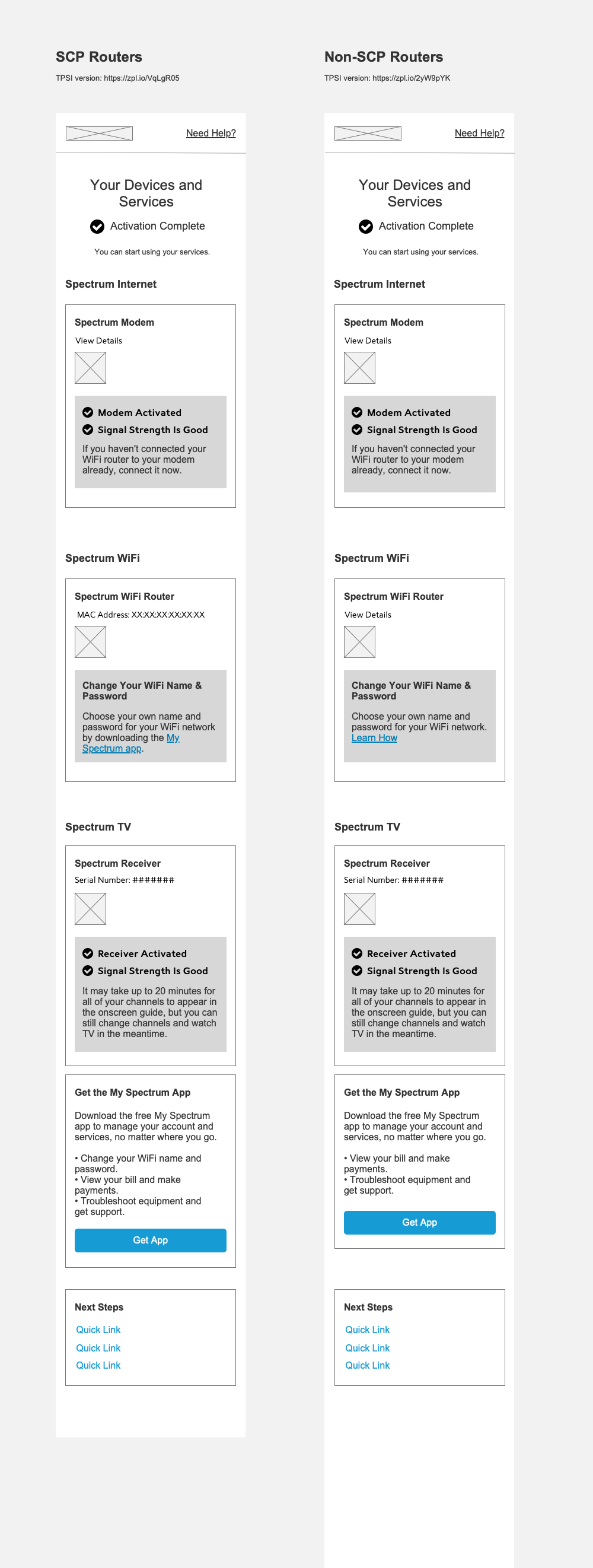
Task: Click the Learn How link
Action: click(x=374, y=738)
